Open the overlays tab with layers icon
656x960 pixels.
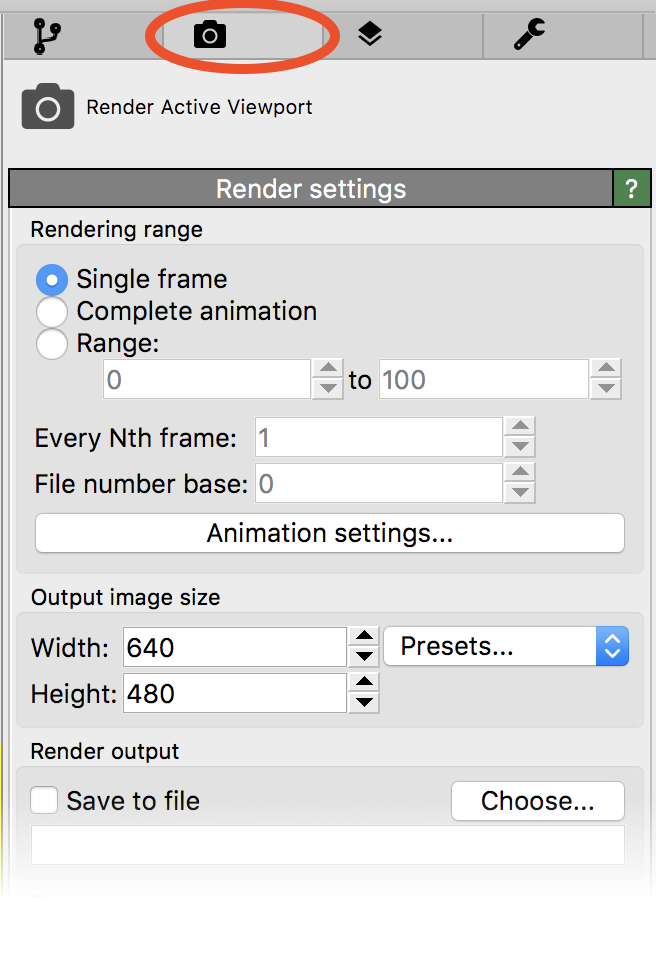(x=370, y=36)
